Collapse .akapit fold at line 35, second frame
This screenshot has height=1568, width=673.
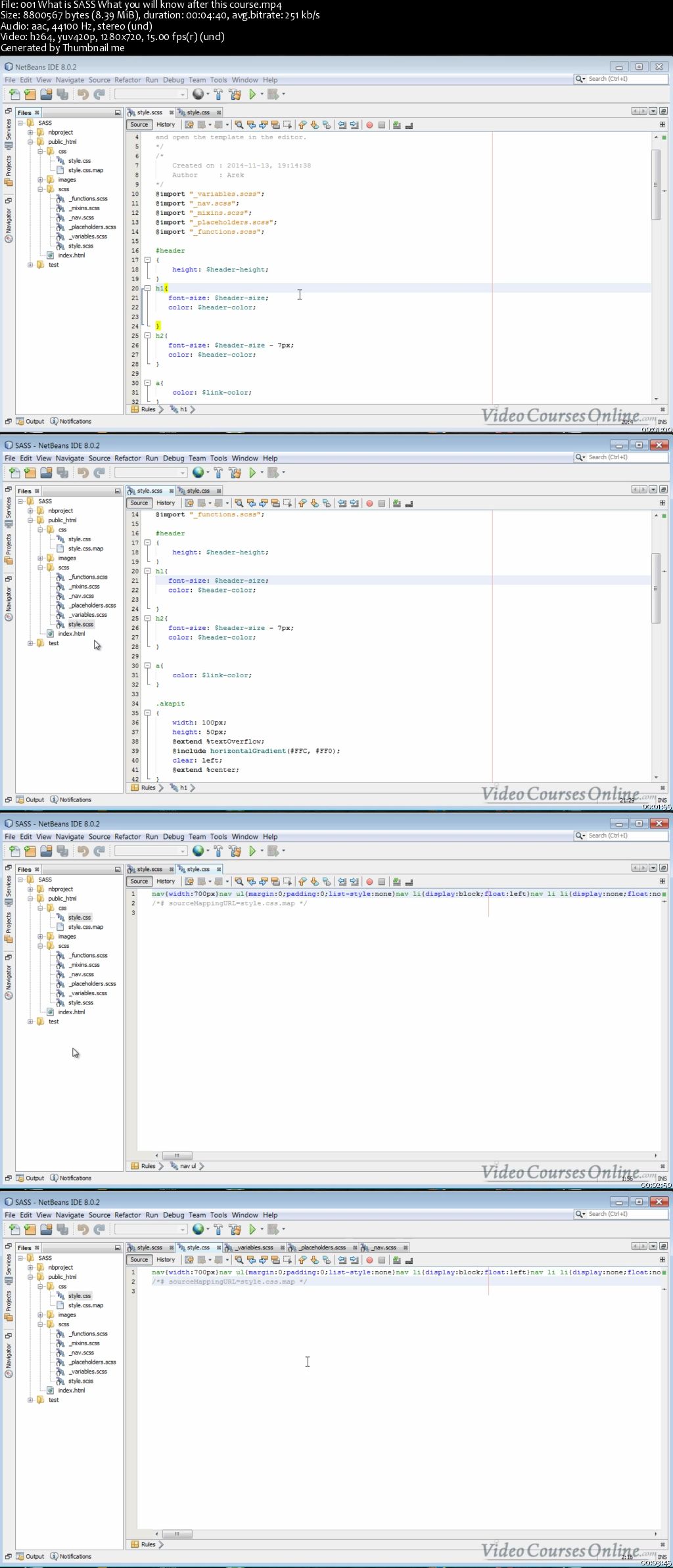[x=148, y=713]
